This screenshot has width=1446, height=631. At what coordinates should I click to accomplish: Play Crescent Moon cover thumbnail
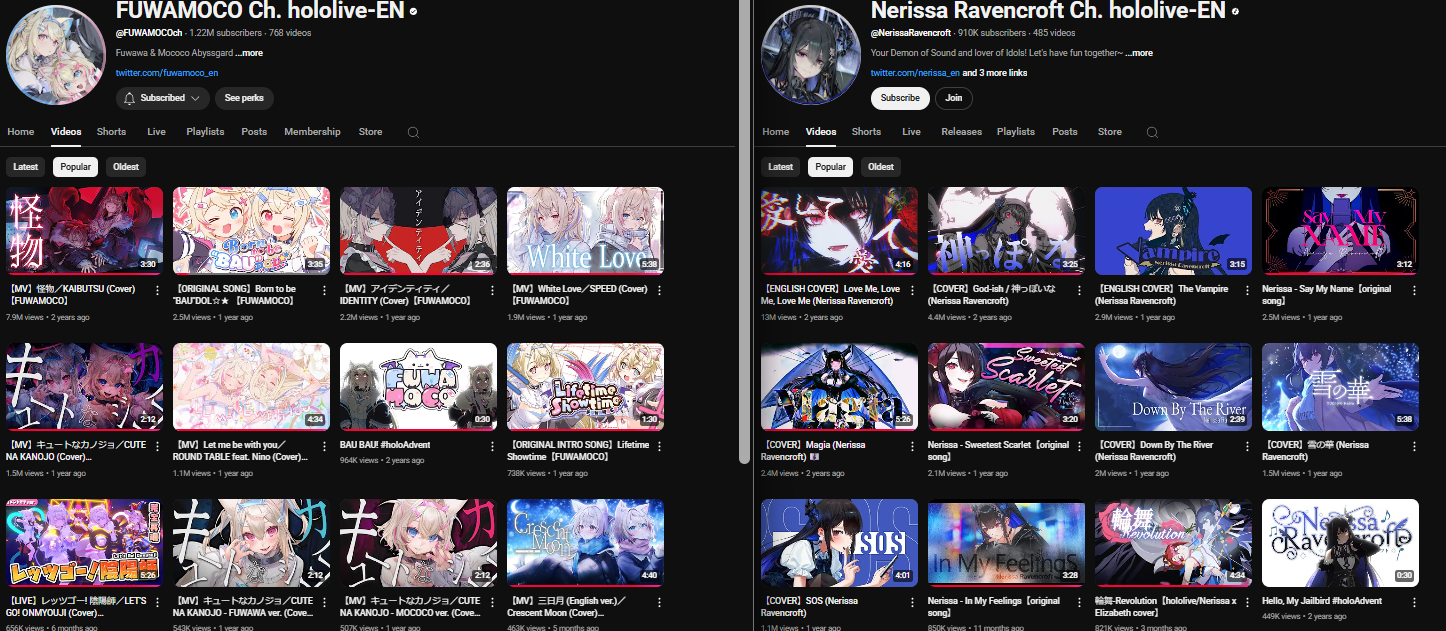(585, 543)
